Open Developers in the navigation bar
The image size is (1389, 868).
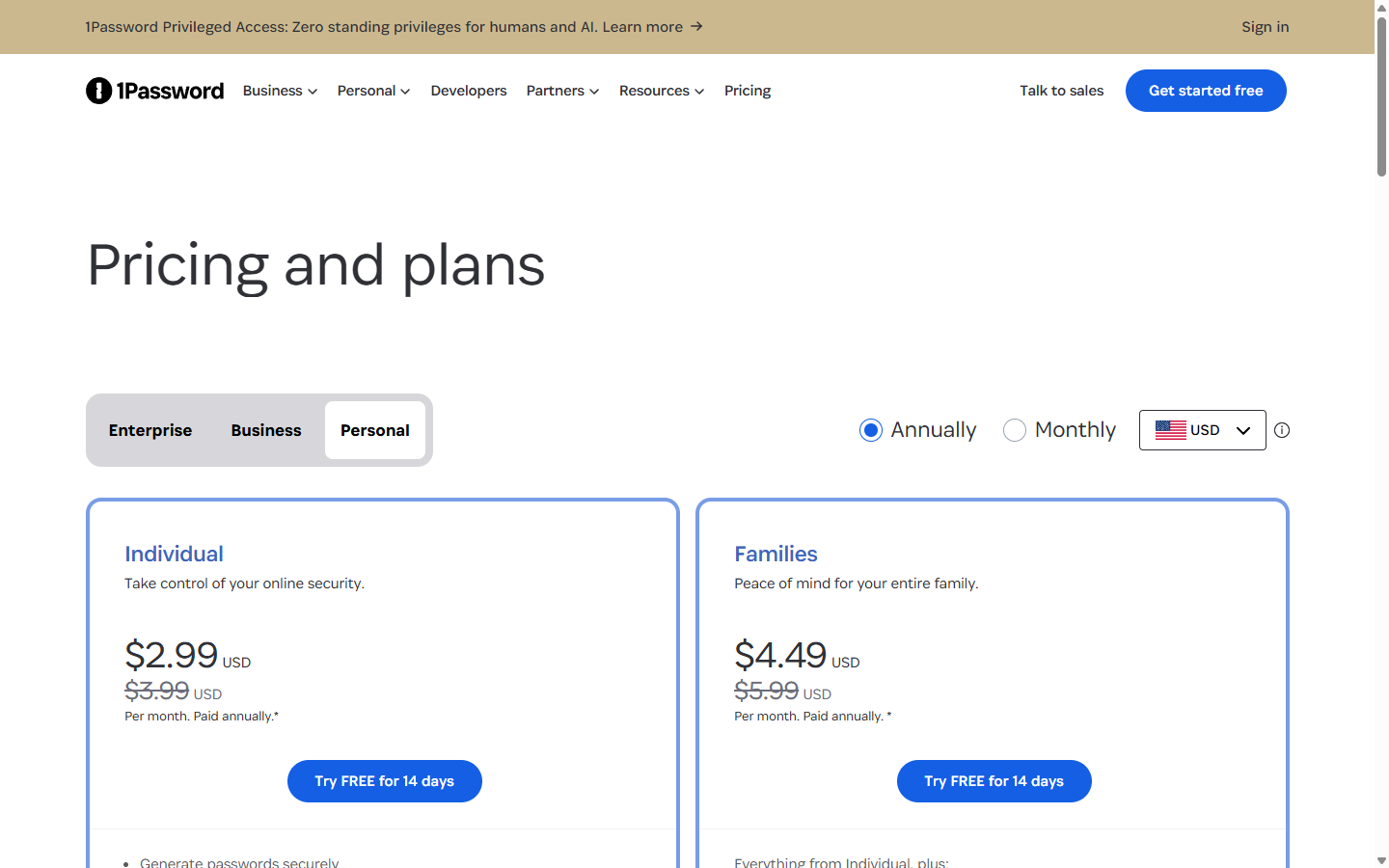(469, 91)
